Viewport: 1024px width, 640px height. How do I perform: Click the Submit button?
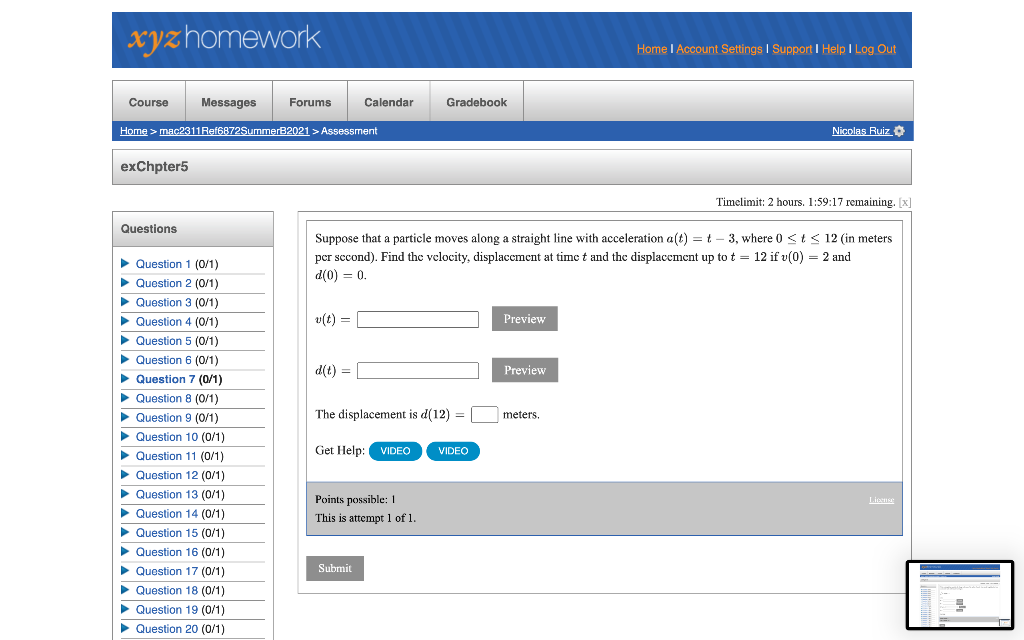click(x=334, y=568)
